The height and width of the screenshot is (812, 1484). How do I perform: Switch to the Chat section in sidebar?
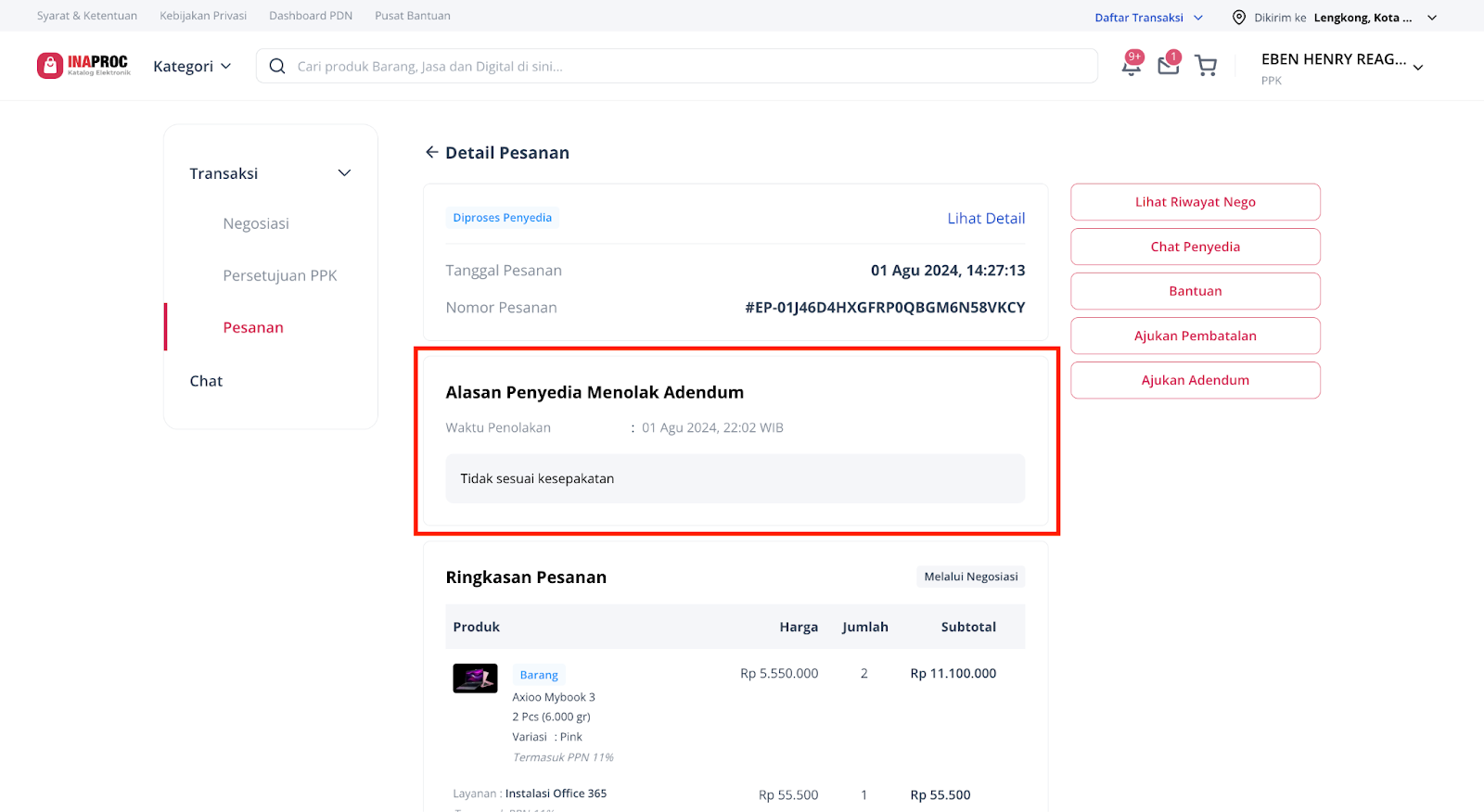[206, 380]
